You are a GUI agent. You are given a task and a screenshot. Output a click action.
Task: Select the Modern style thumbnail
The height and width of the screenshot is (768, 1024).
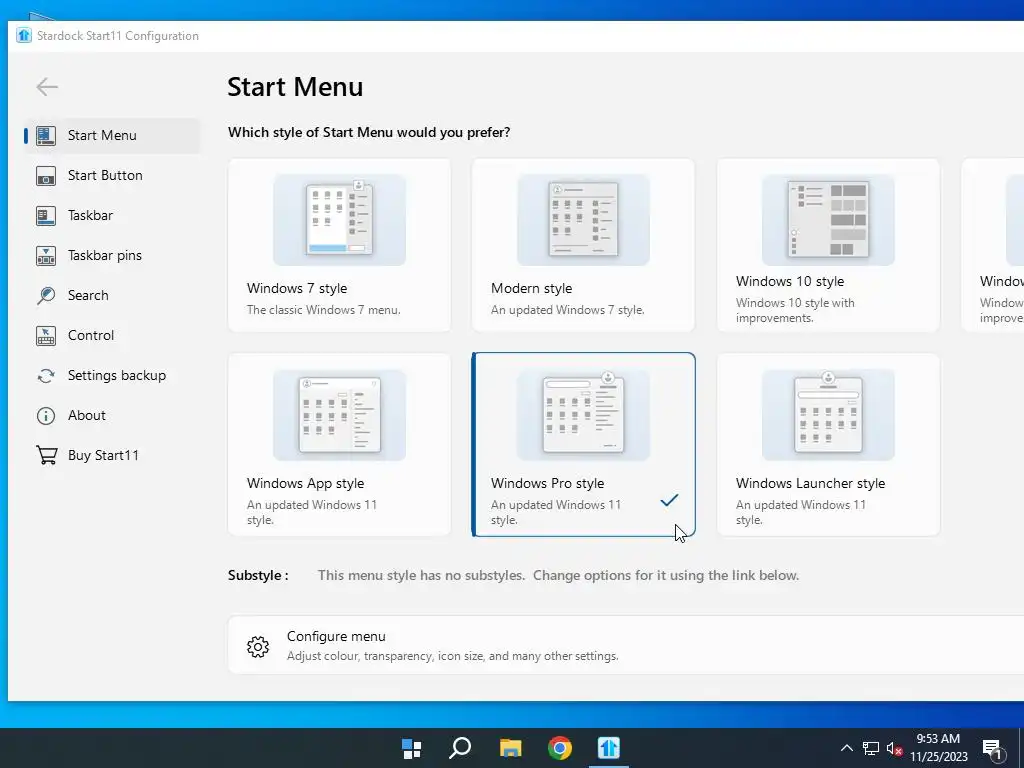coord(583,219)
